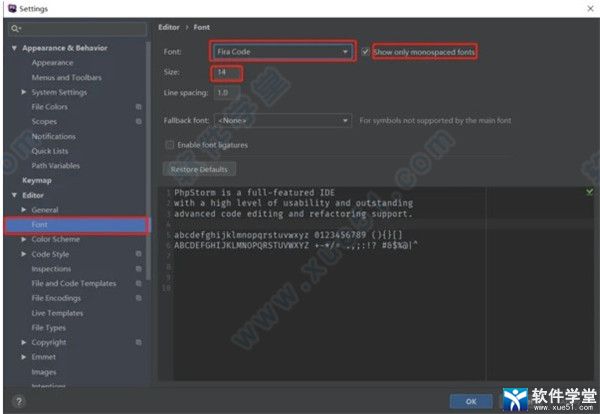Open Live Templates settings page
The height and width of the screenshot is (414, 600).
(x=57, y=313)
